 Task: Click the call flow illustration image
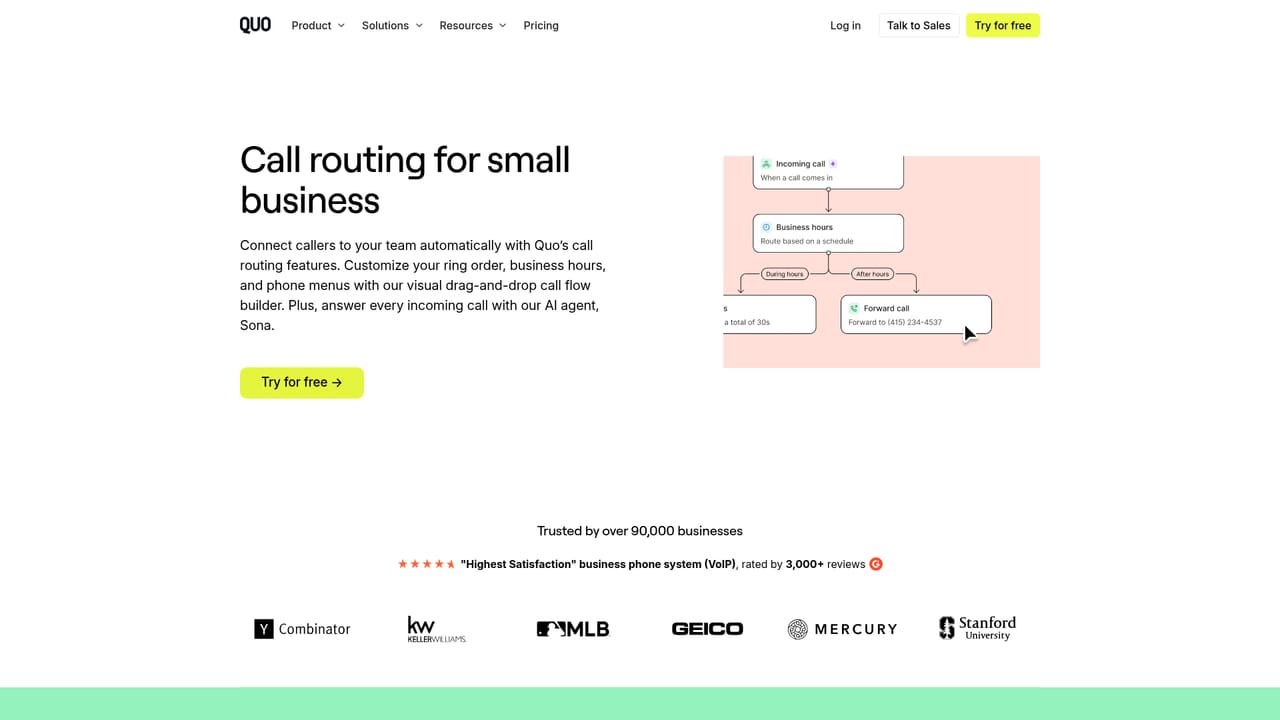coord(881,262)
